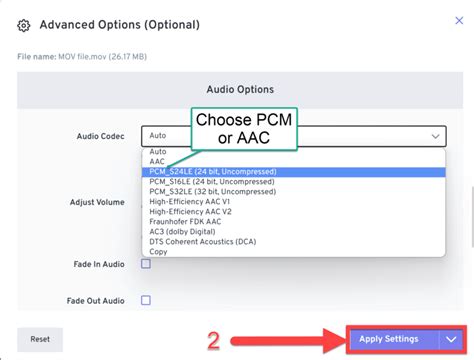Click the dialog's vertical scrollbar

coord(473,217)
